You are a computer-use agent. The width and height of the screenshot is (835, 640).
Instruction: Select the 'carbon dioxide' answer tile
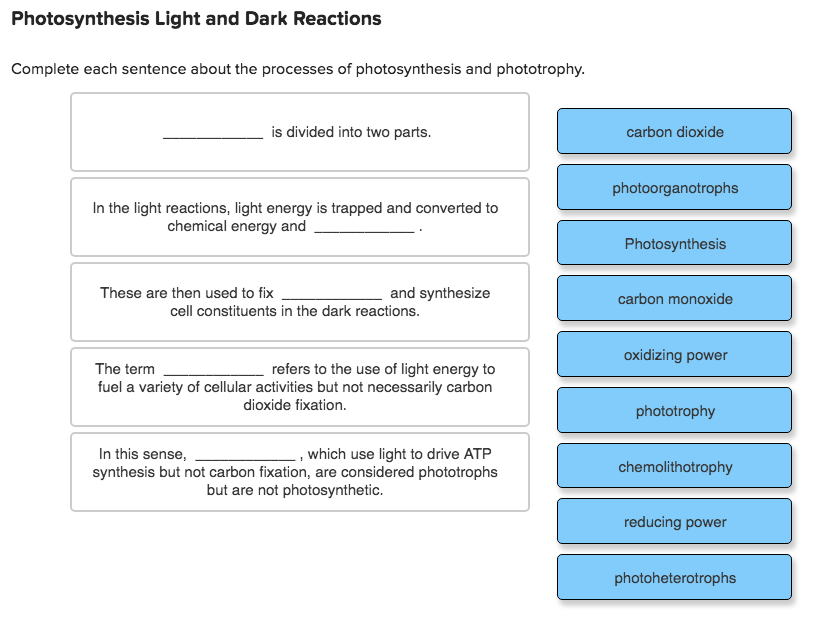[673, 131]
